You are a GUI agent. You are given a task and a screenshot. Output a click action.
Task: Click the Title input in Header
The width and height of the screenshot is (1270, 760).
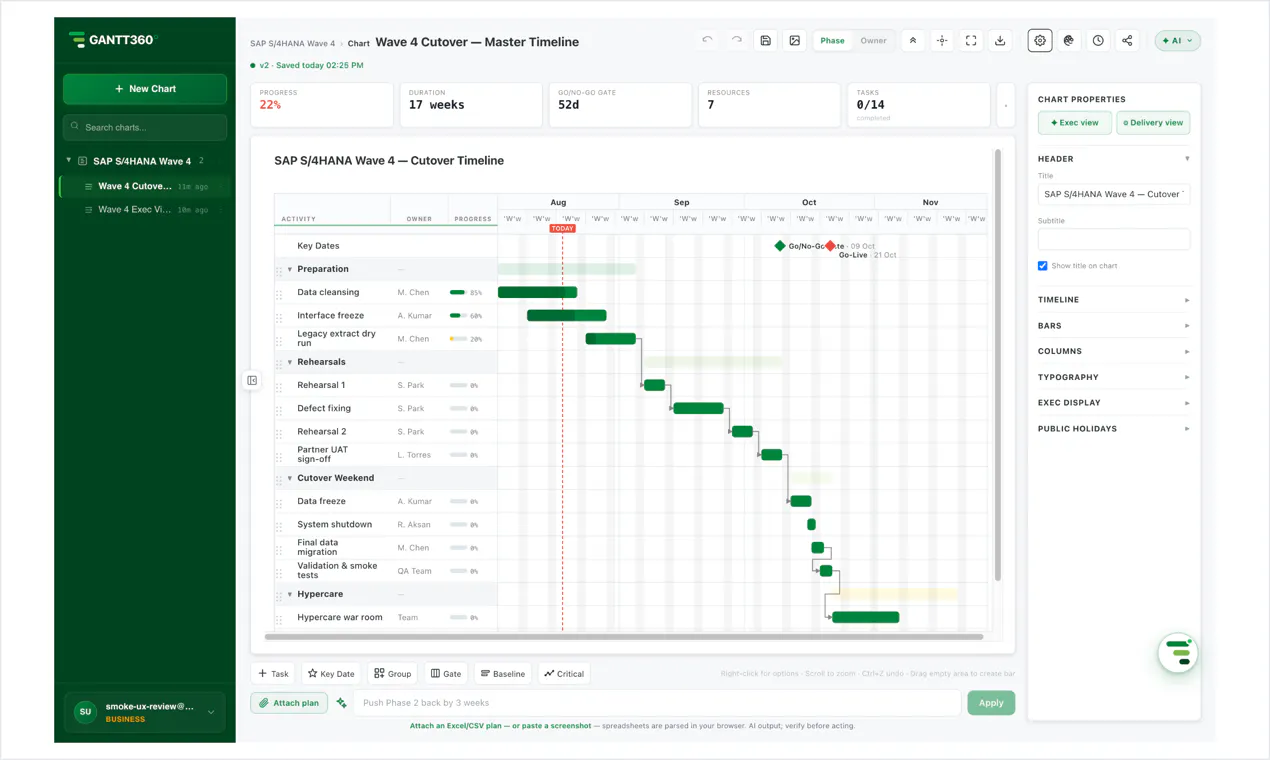1114,194
